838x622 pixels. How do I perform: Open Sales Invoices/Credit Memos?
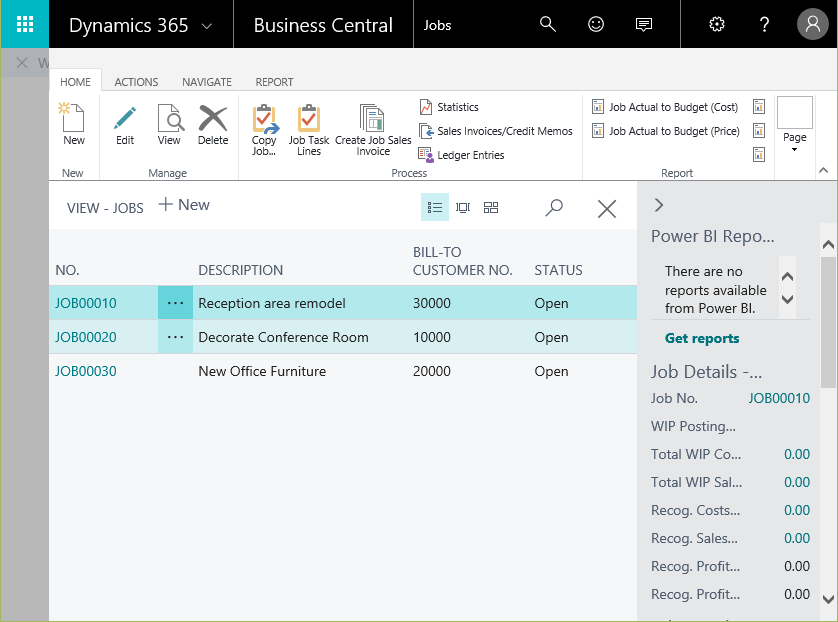[x=495, y=131]
